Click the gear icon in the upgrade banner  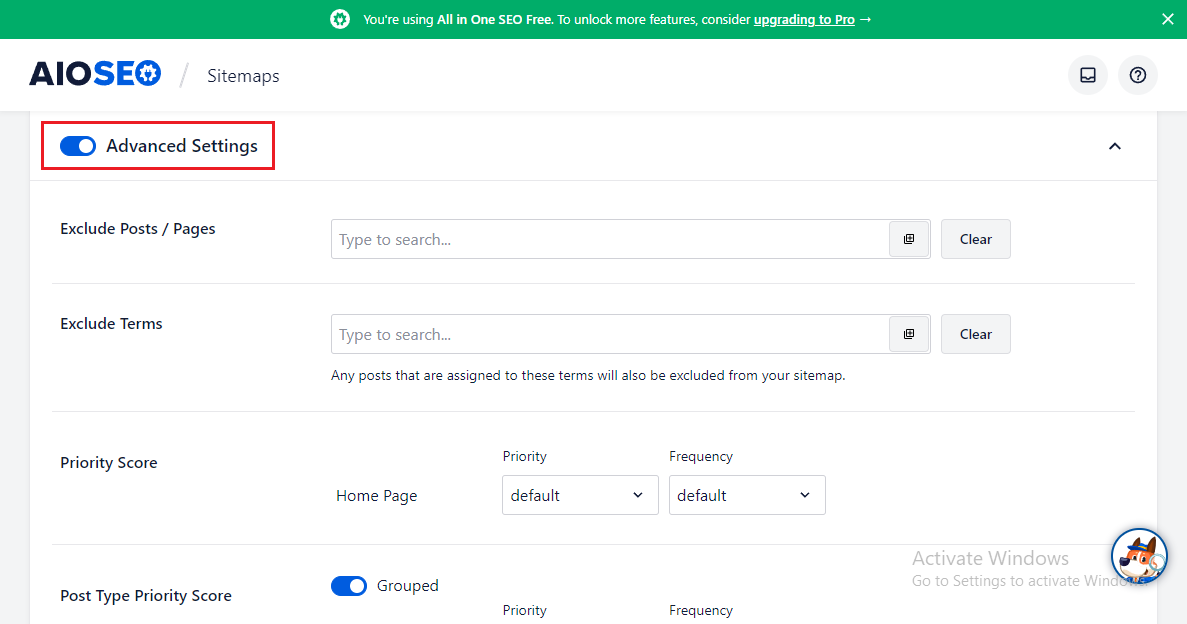pyautogui.click(x=339, y=19)
